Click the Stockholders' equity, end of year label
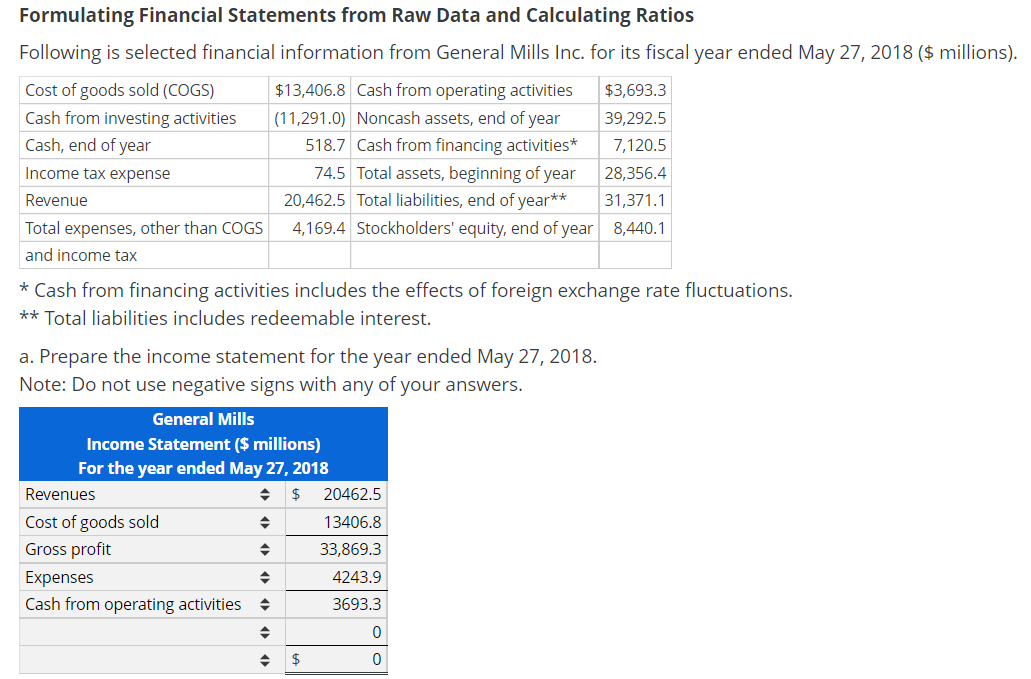This screenshot has height=679, width=1031. (x=475, y=228)
